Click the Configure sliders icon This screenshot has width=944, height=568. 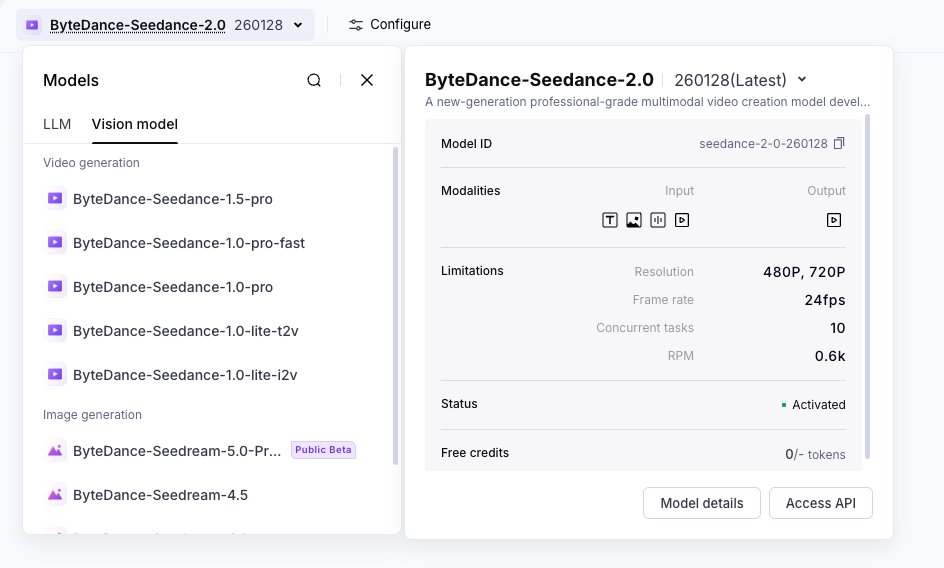pos(356,25)
